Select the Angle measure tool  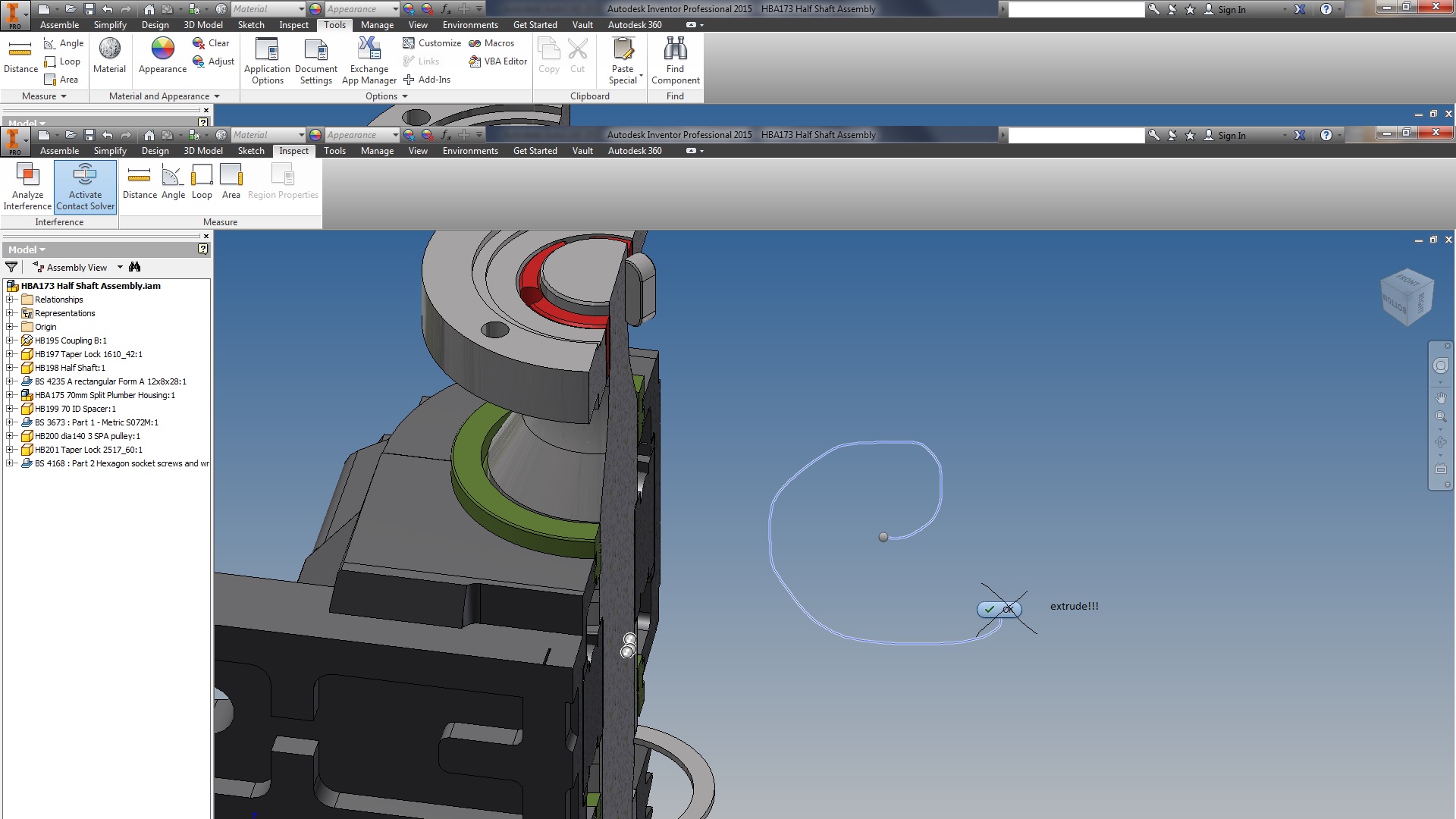click(x=173, y=180)
